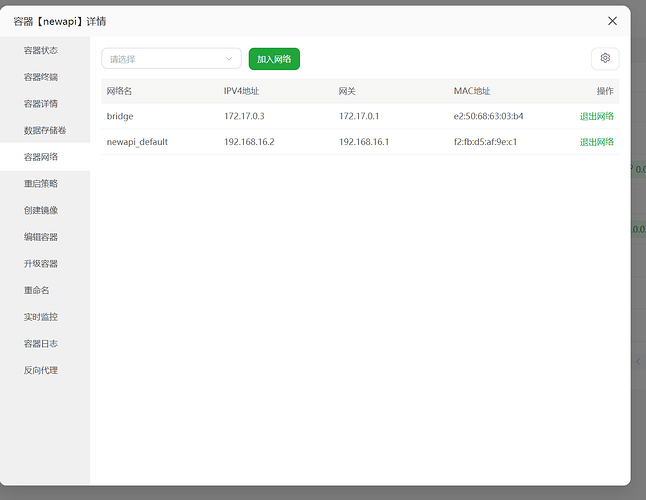Open the 反向代理 tab
Viewport: 646px width, 500px height.
click(45, 370)
